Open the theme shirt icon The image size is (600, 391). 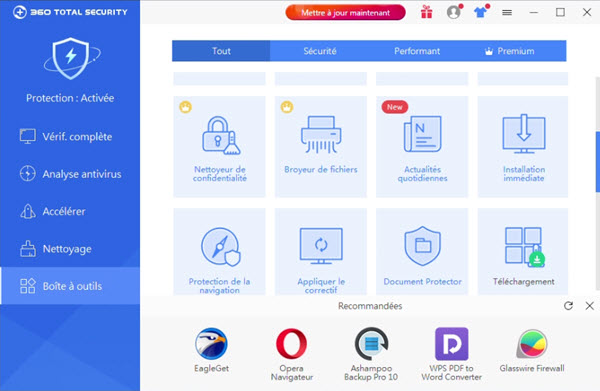[481, 12]
